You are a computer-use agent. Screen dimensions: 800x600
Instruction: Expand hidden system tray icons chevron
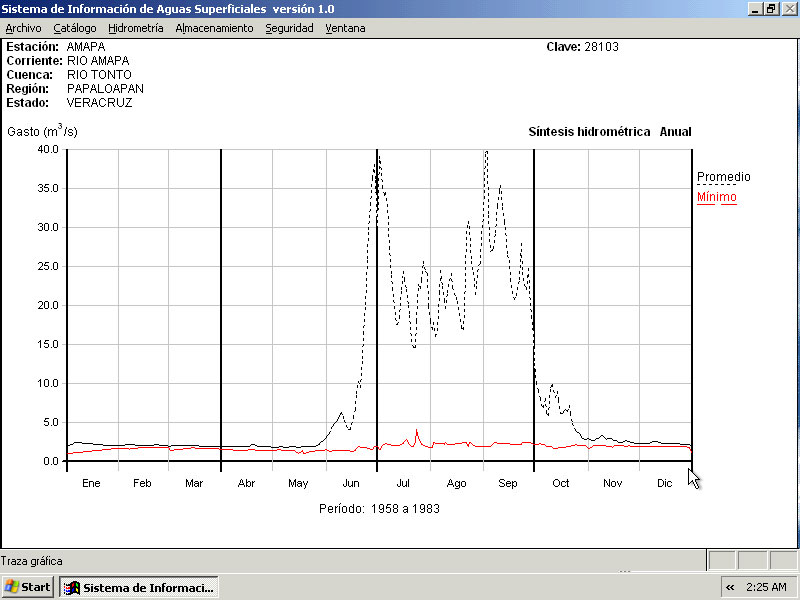pos(730,587)
